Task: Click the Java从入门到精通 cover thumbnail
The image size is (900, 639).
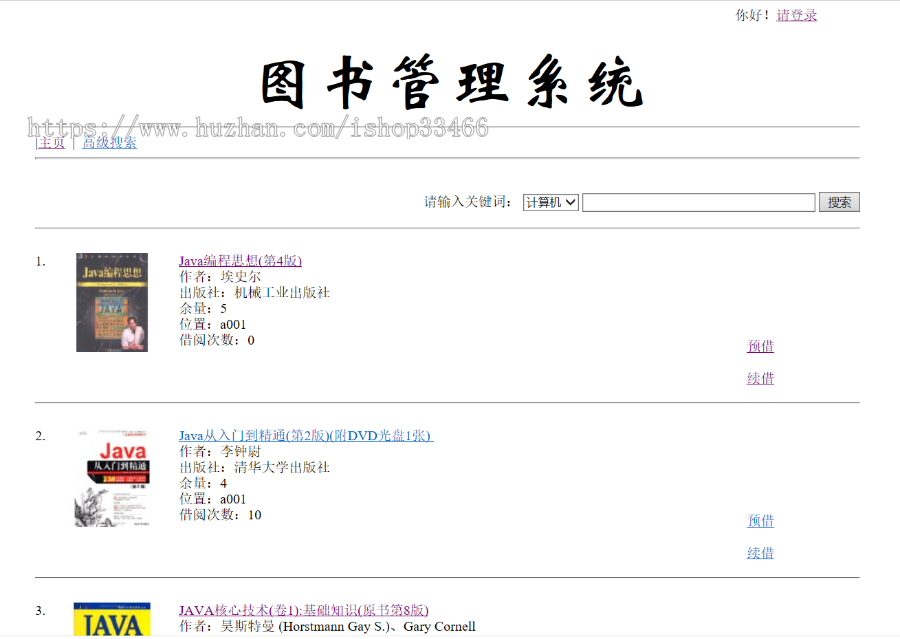Action: 111,477
